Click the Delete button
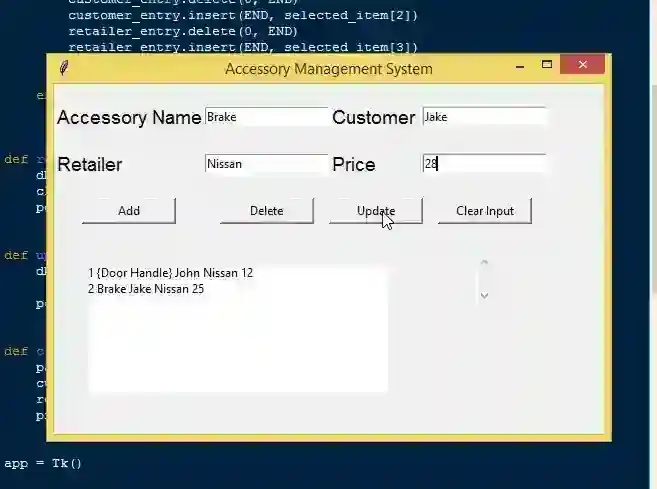 coord(267,211)
